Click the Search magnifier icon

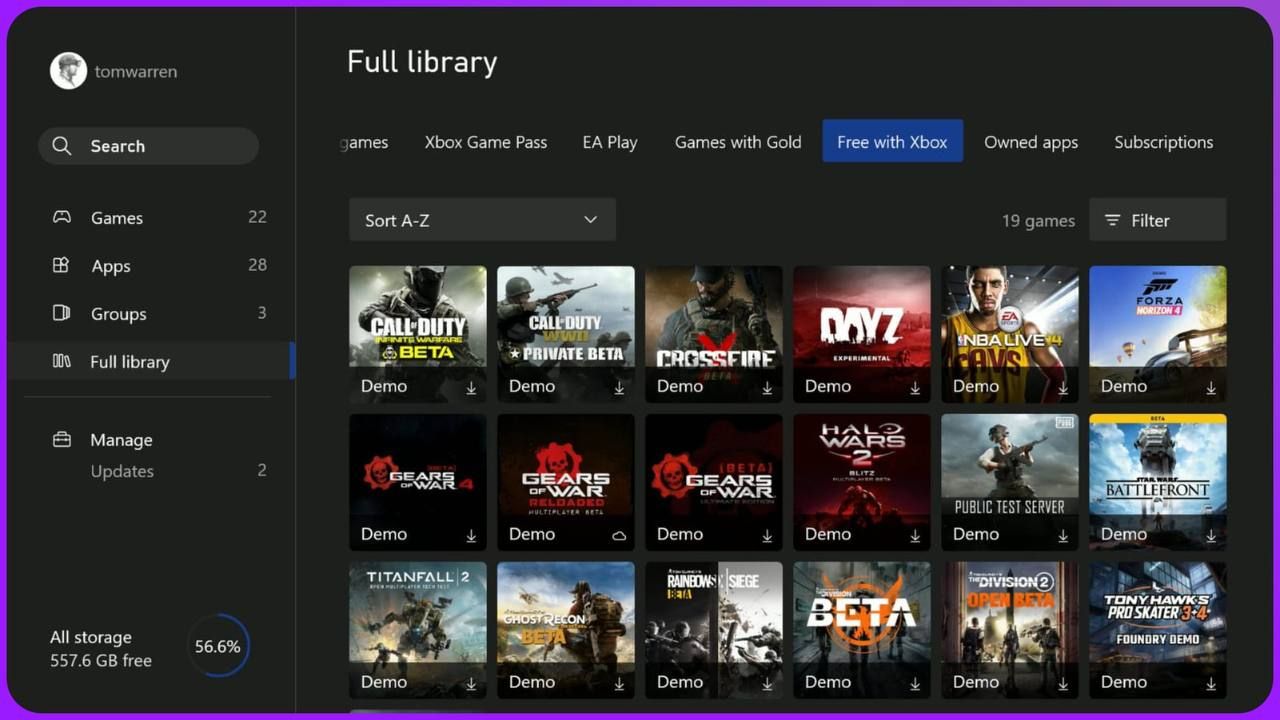click(x=61, y=145)
